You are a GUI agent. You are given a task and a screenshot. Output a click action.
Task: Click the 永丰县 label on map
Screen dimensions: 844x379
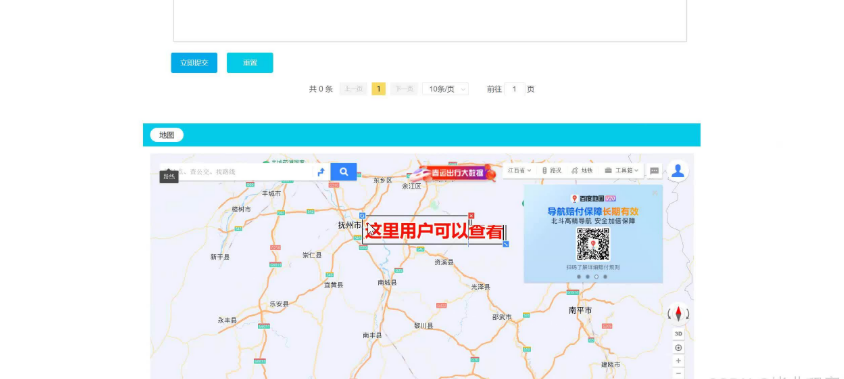[x=227, y=320]
